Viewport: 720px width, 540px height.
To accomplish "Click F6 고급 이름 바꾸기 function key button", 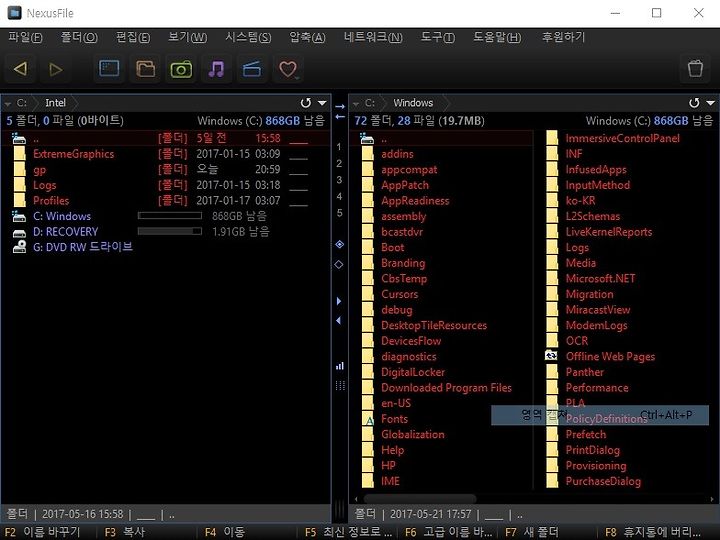I will pos(449,532).
